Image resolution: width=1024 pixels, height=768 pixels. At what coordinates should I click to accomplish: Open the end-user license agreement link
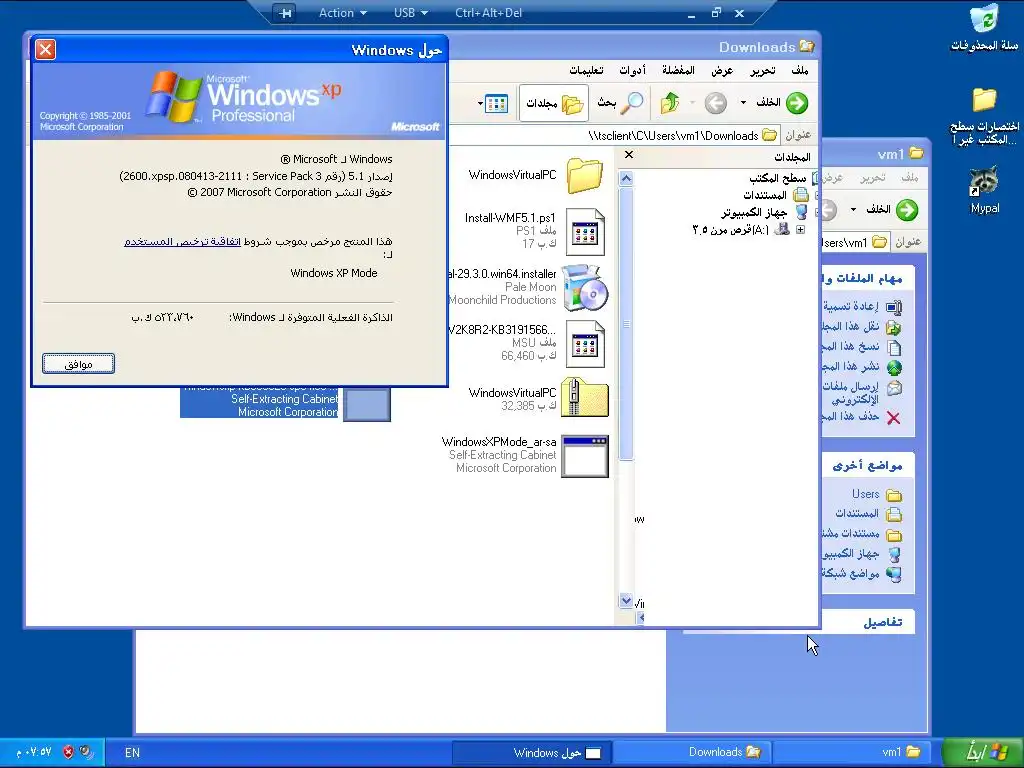tap(183, 242)
